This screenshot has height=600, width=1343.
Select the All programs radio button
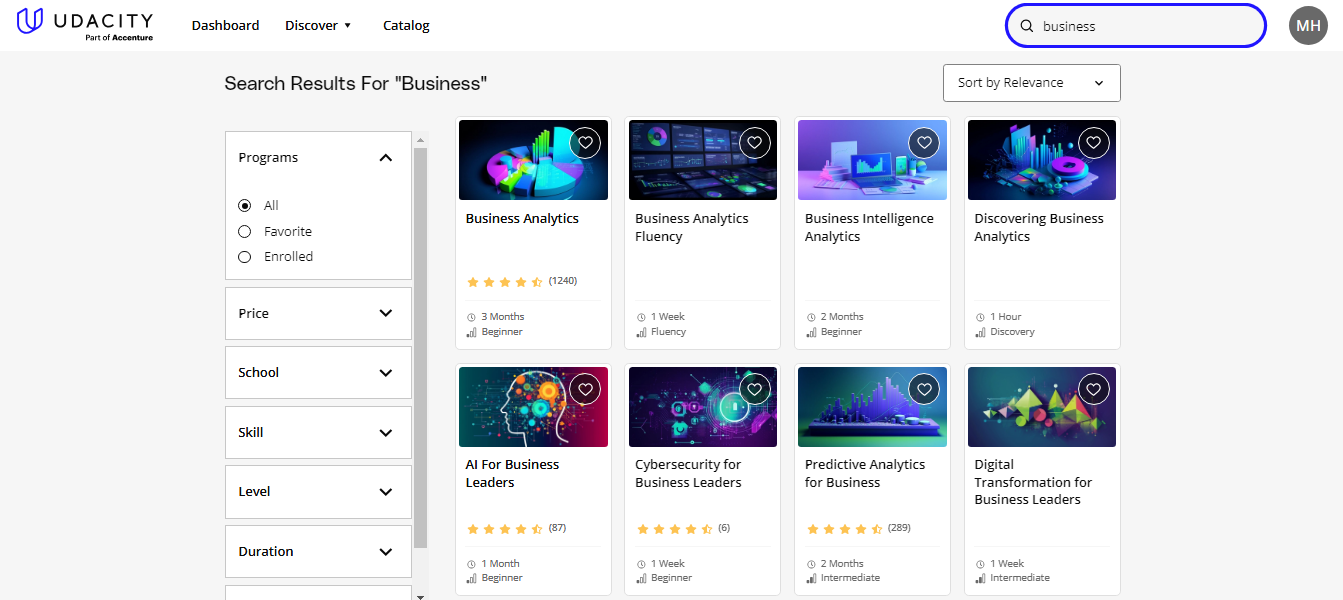pos(244,205)
